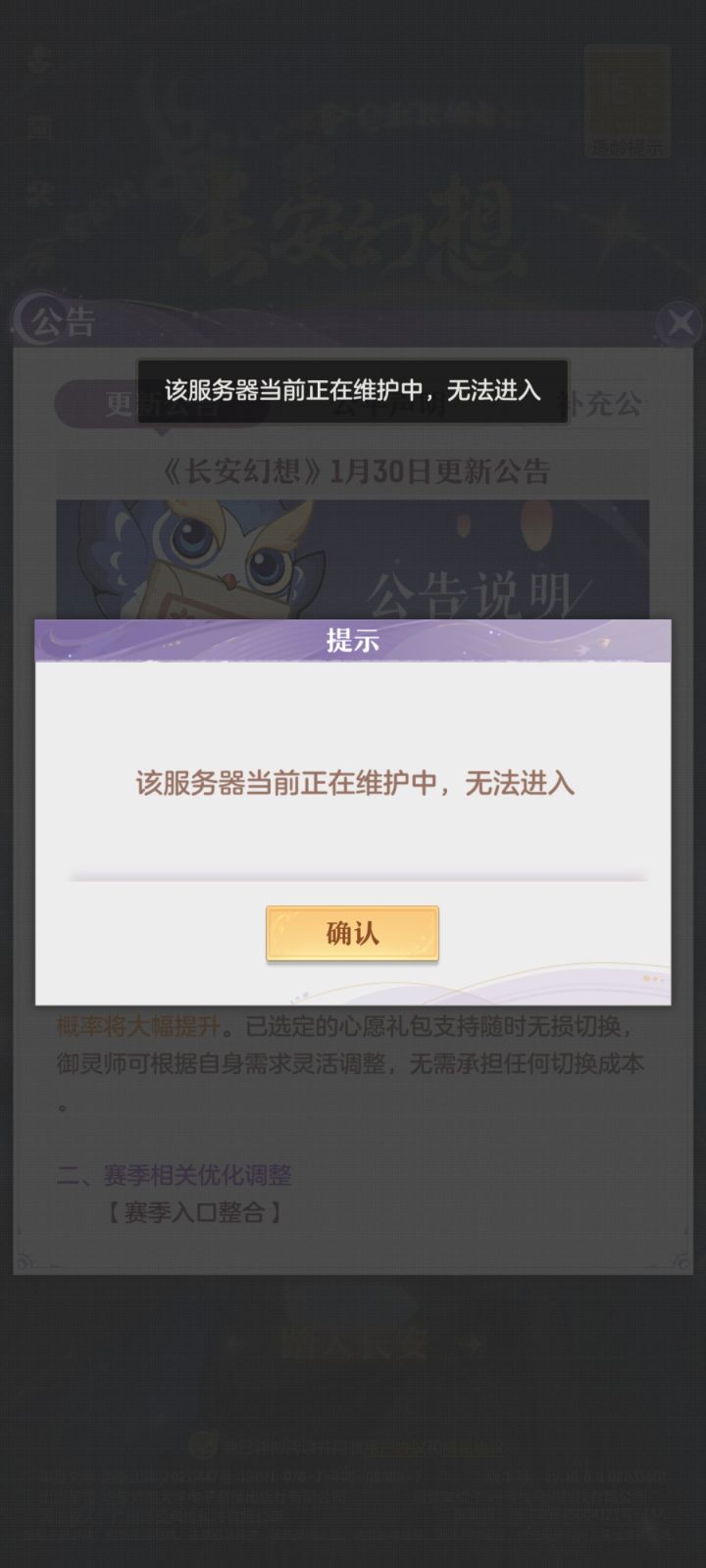The height and width of the screenshot is (1568, 706).
Task: Click the second dimmed left sidebar icon
Action: coord(38,125)
